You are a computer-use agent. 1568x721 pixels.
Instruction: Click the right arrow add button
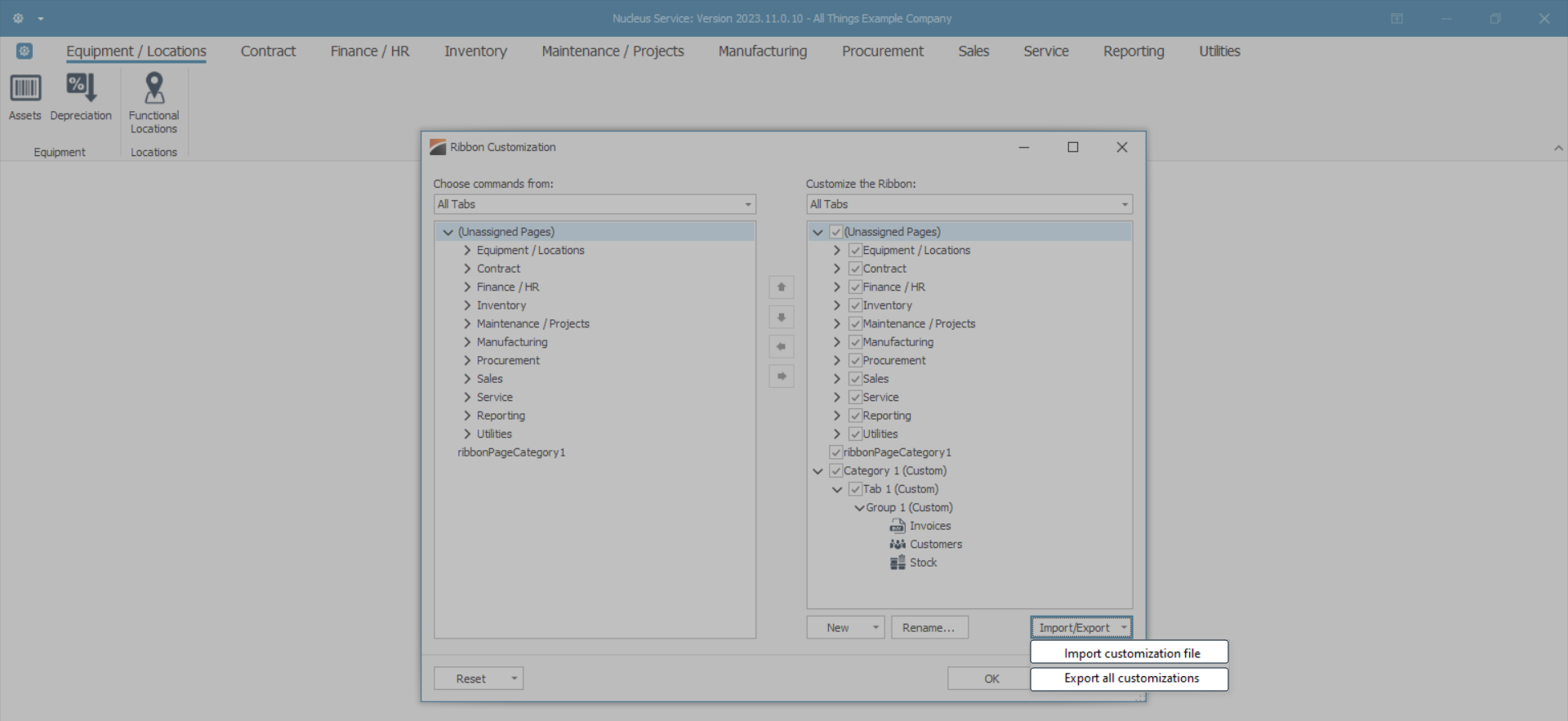coord(782,376)
